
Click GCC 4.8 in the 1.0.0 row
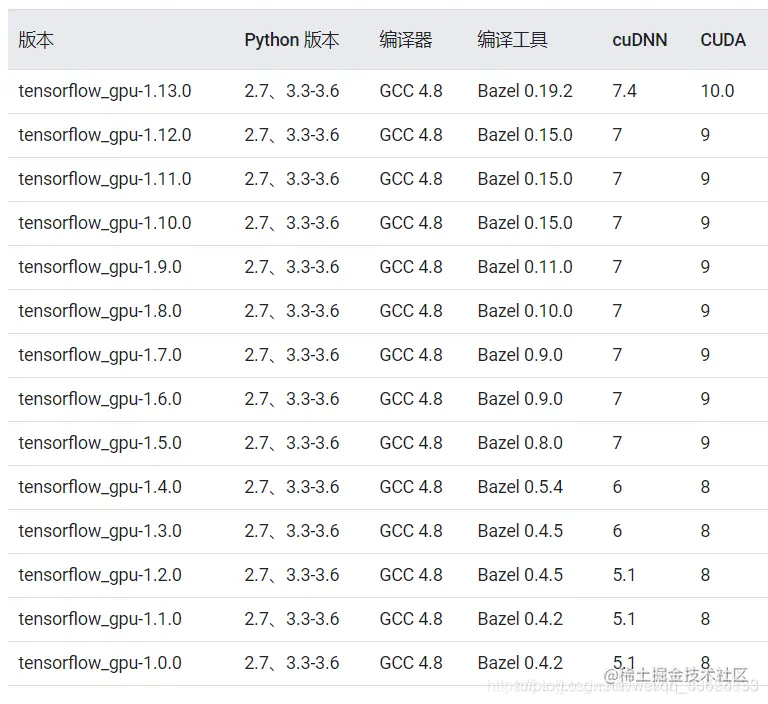click(411, 663)
